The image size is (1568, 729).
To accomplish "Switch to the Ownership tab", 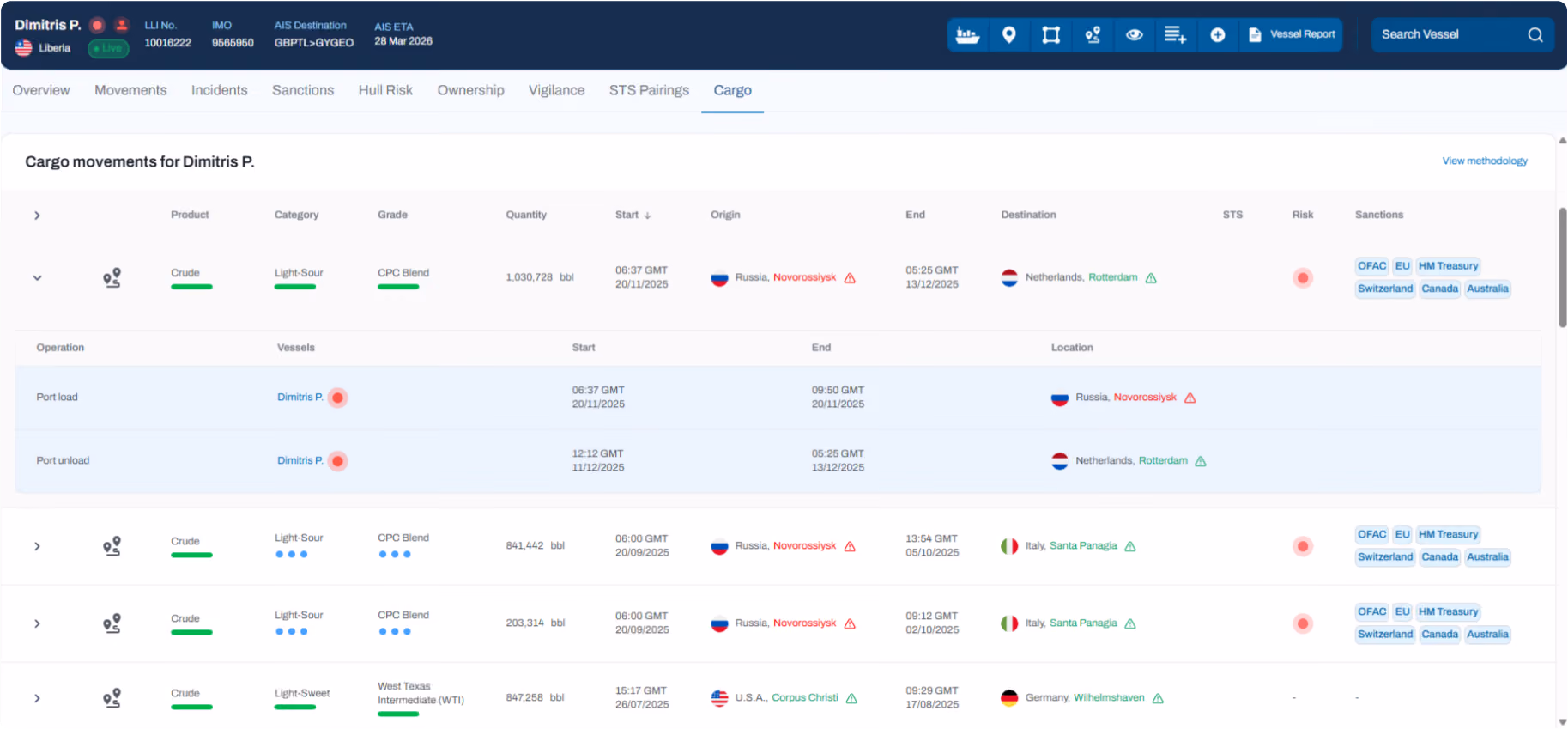I will click(x=470, y=90).
